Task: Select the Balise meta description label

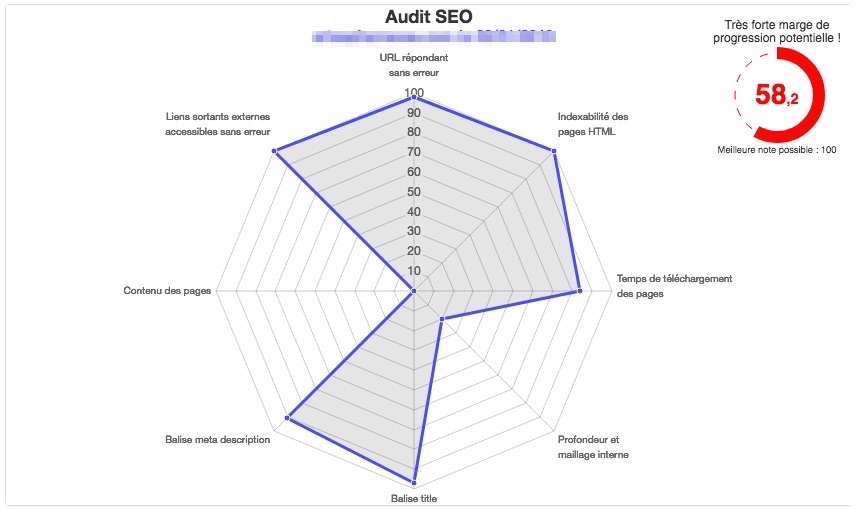Action: click(x=217, y=440)
